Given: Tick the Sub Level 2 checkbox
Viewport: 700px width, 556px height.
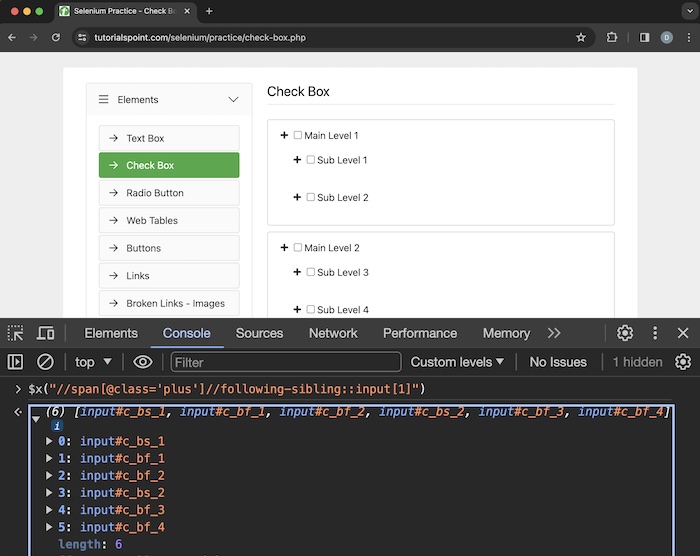Looking at the screenshot, I should [x=311, y=197].
